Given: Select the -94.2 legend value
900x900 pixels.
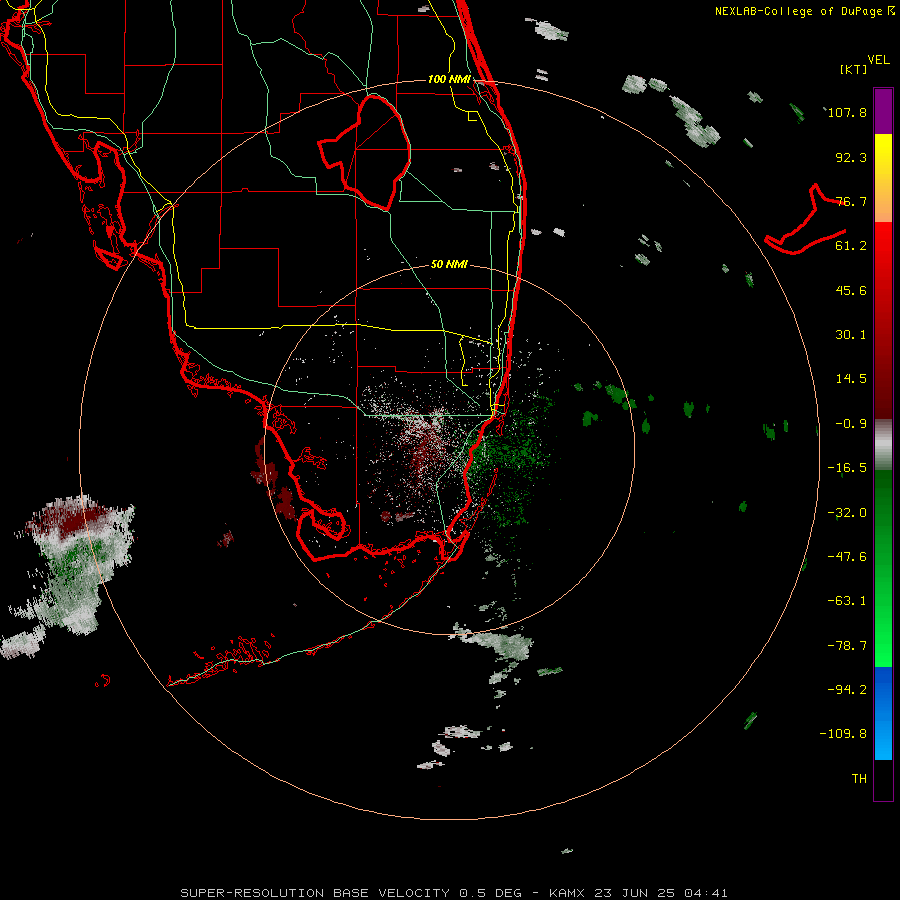Looking at the screenshot, I should 847,690.
